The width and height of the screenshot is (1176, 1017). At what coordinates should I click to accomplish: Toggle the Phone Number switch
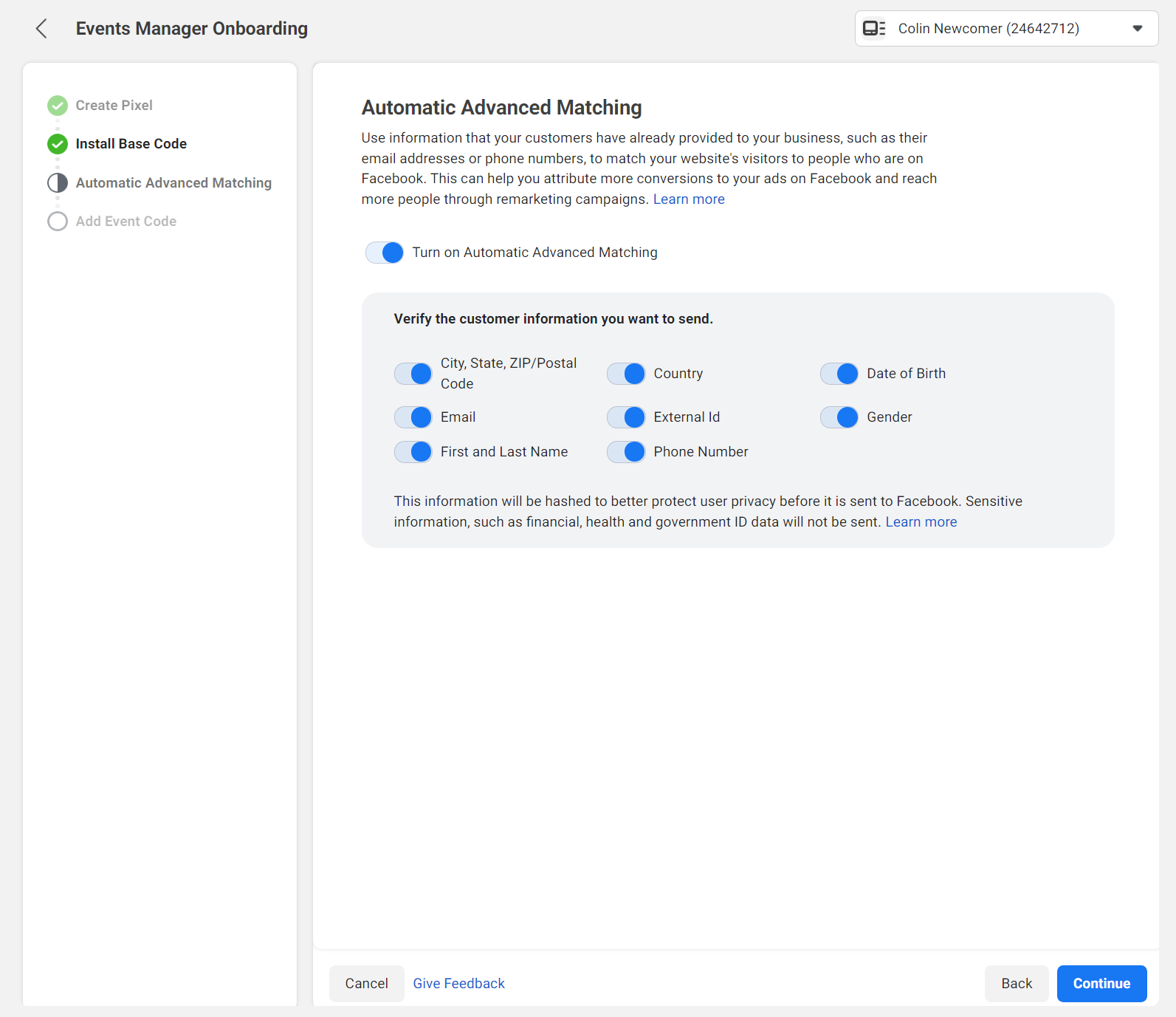(626, 451)
